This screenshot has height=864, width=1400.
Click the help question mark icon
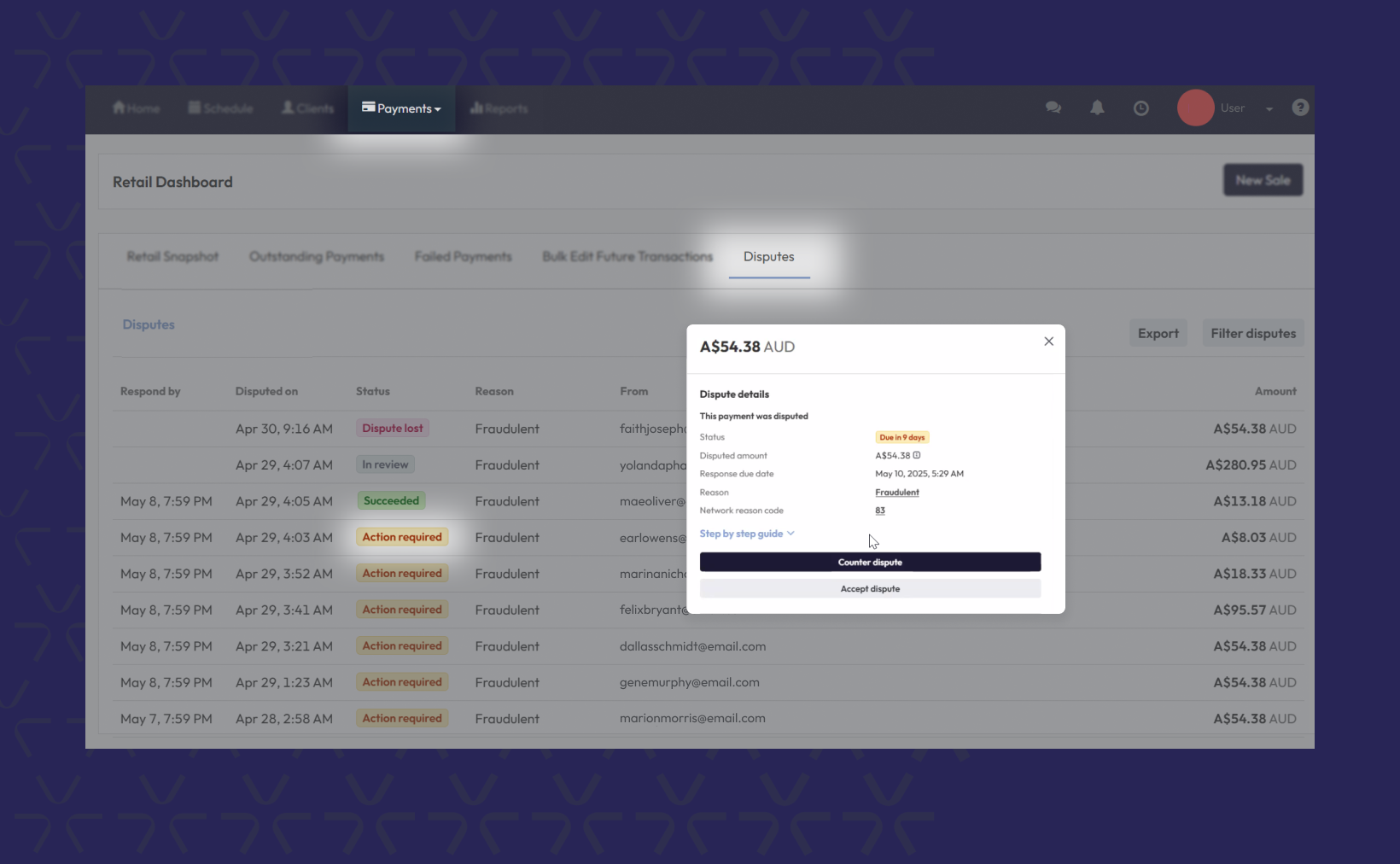[1300, 108]
